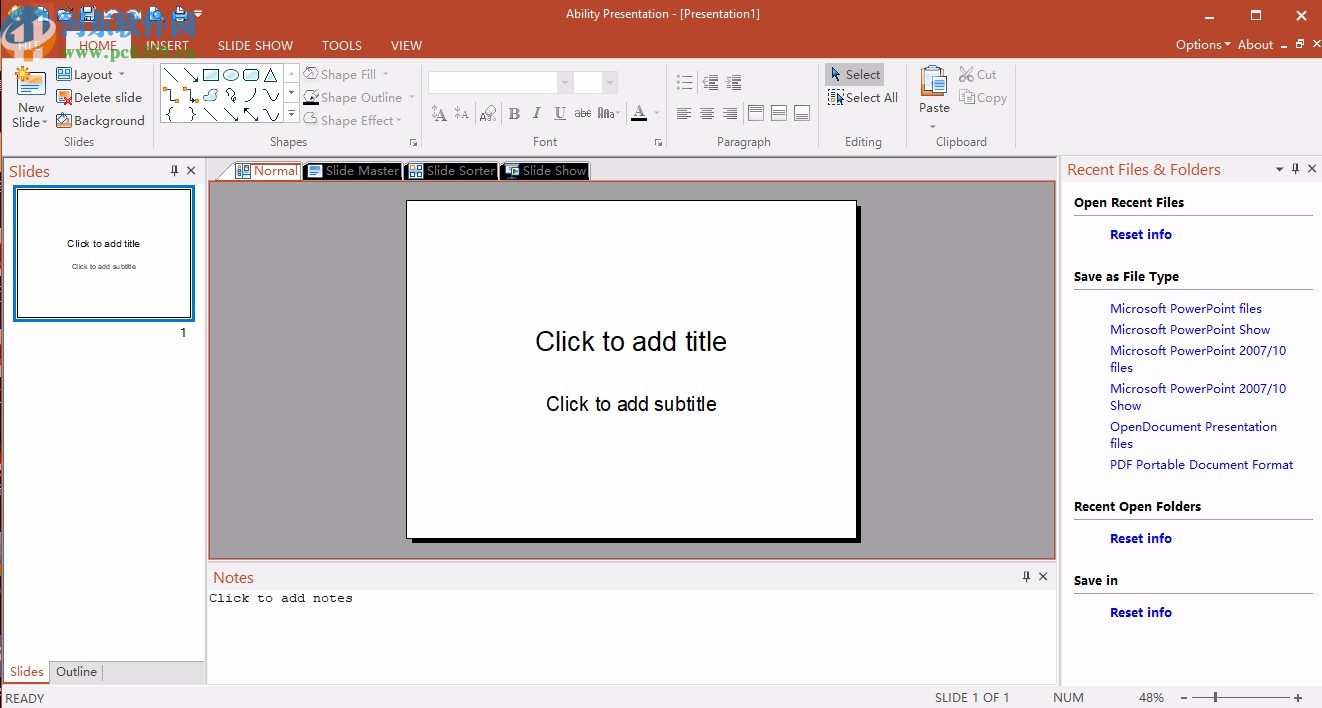Open the INSERT ribbon tab

click(167, 45)
